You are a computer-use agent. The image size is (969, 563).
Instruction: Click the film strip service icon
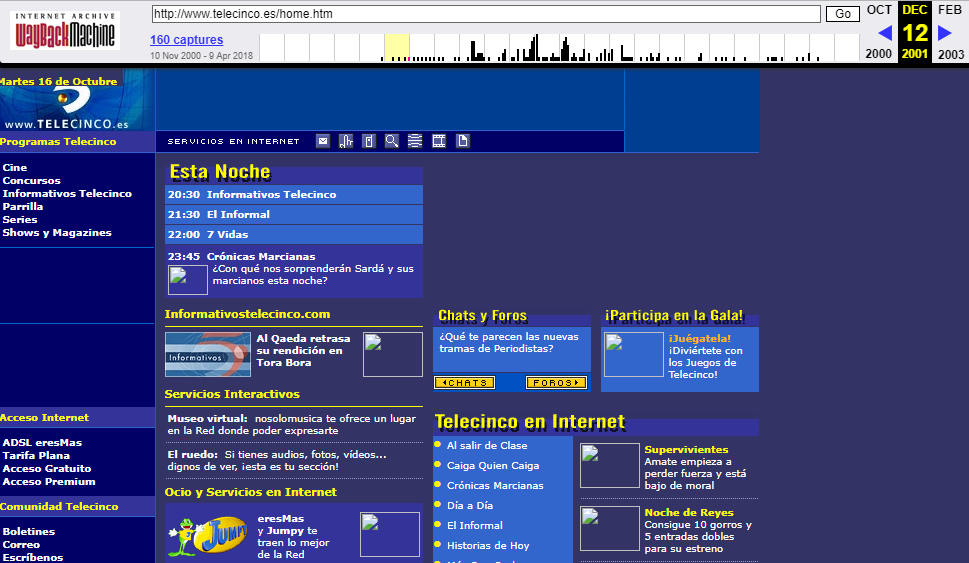[x=439, y=142]
